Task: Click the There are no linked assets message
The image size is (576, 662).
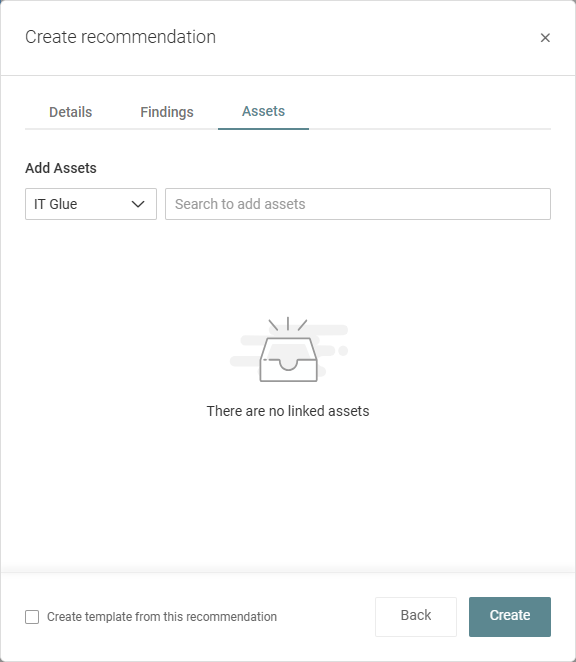Action: point(288,411)
